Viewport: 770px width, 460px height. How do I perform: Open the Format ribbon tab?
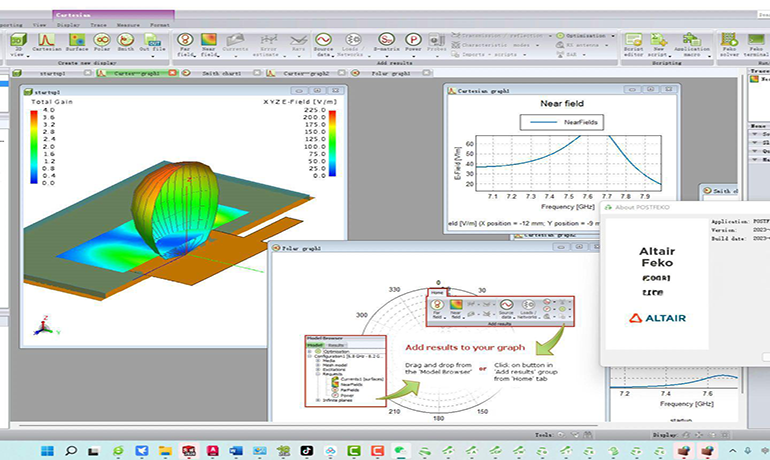click(x=160, y=25)
